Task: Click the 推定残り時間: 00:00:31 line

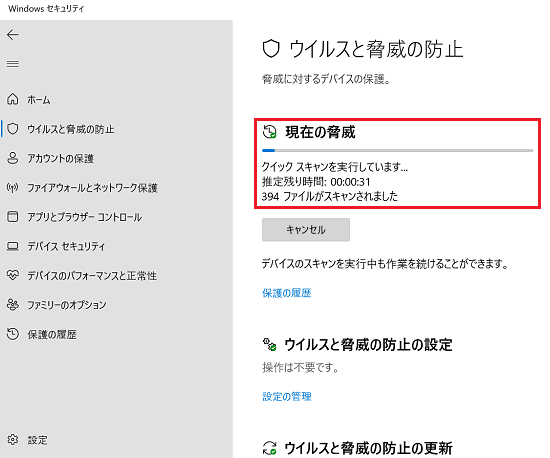Action: pos(316,182)
